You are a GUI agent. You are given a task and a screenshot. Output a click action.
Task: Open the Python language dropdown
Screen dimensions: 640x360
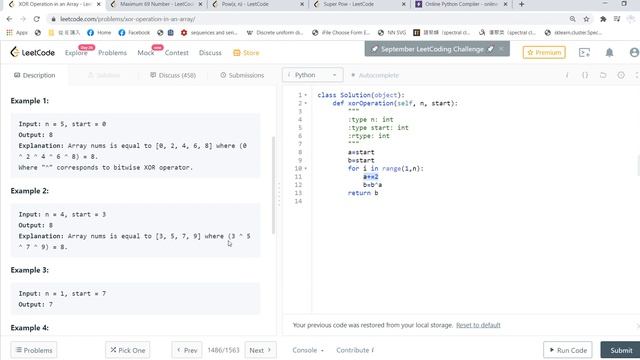click(313, 75)
